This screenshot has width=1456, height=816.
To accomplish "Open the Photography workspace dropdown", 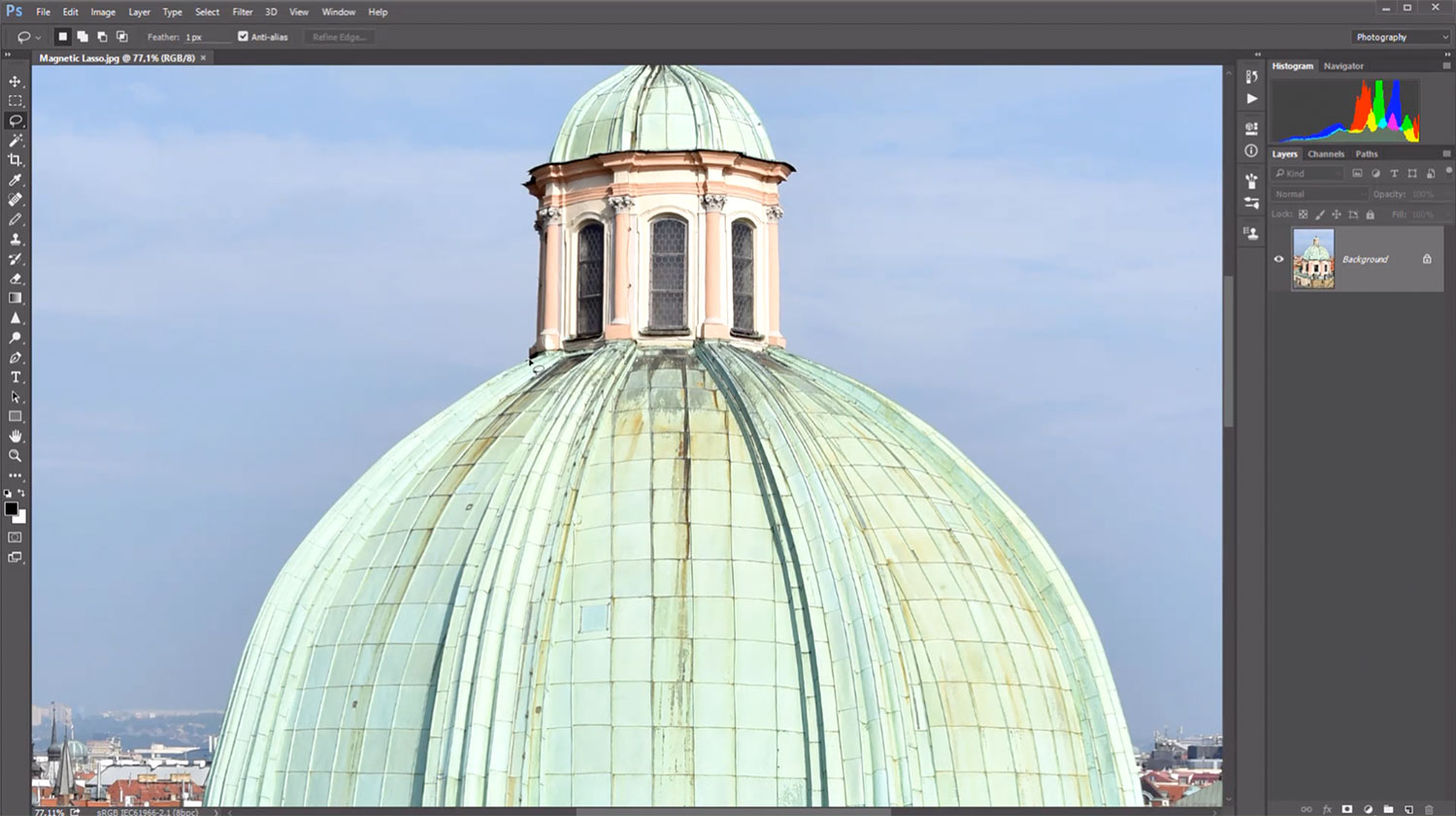I will 1401,37.
